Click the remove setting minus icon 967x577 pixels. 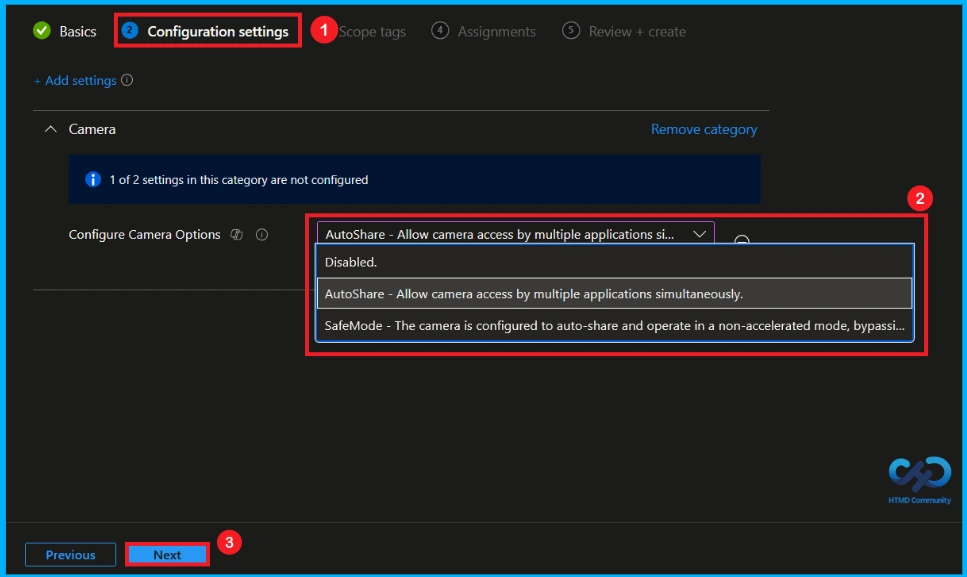(x=742, y=239)
